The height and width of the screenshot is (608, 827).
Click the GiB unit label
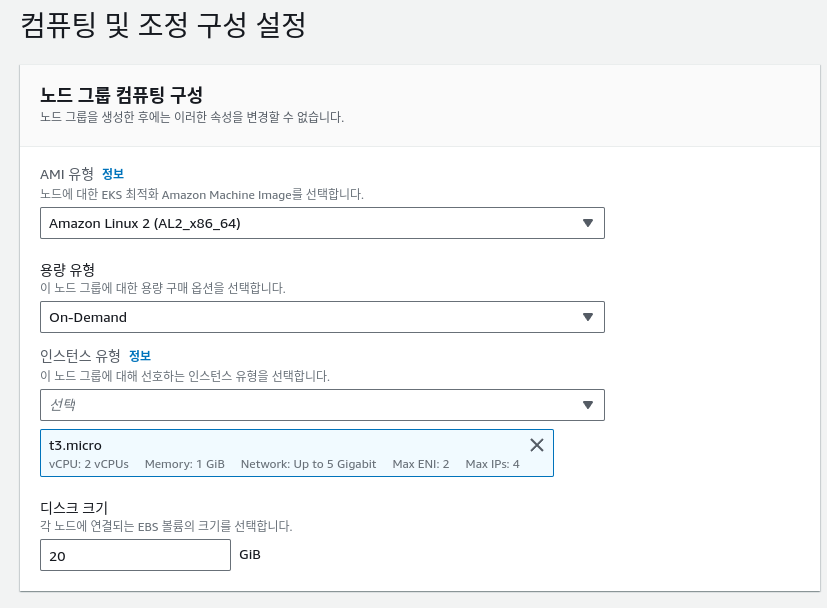click(x=250, y=555)
